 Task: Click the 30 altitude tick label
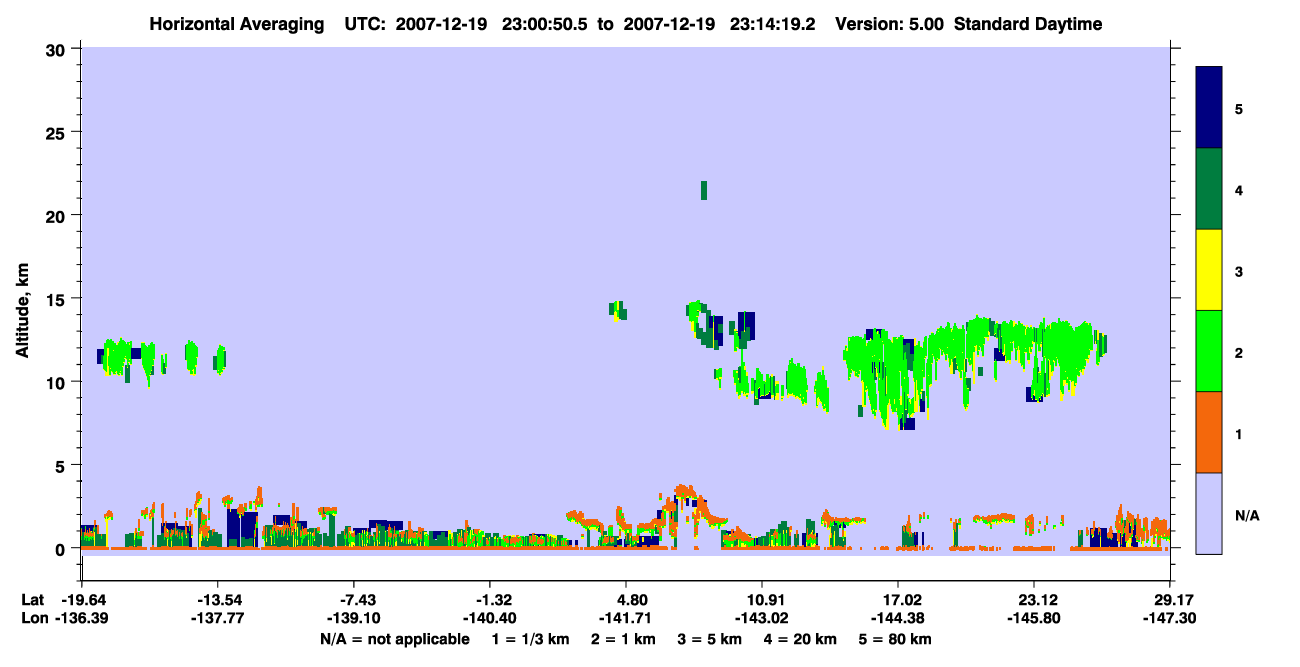pos(57,49)
